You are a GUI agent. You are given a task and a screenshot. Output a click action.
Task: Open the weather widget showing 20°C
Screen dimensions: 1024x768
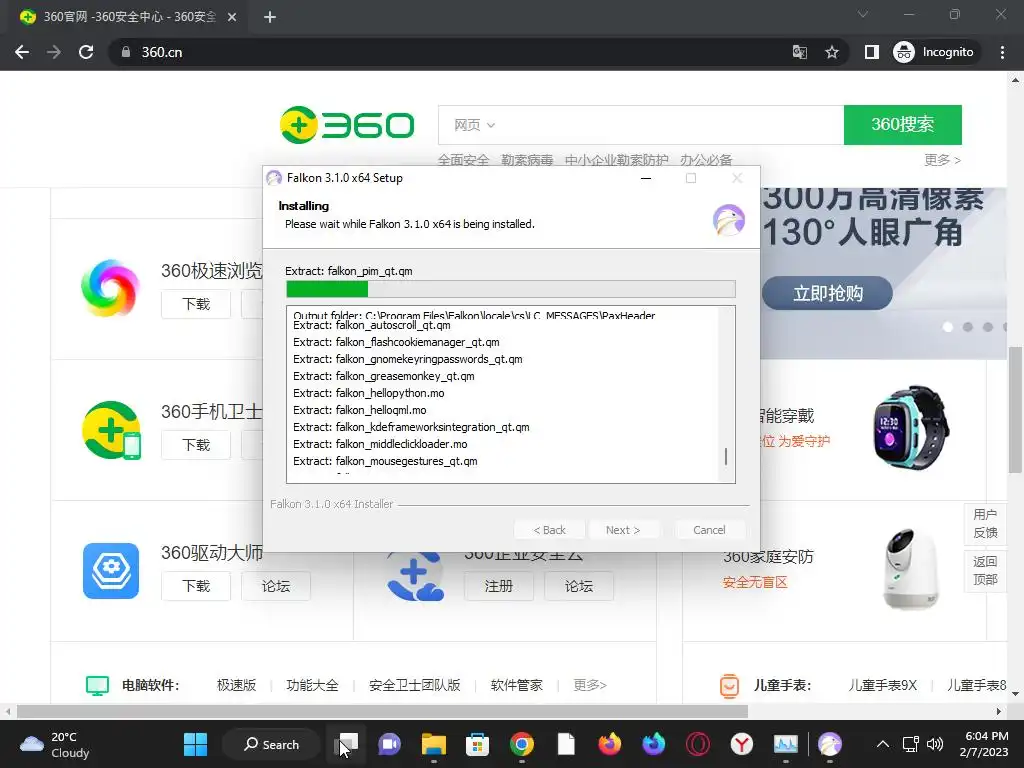(55, 744)
